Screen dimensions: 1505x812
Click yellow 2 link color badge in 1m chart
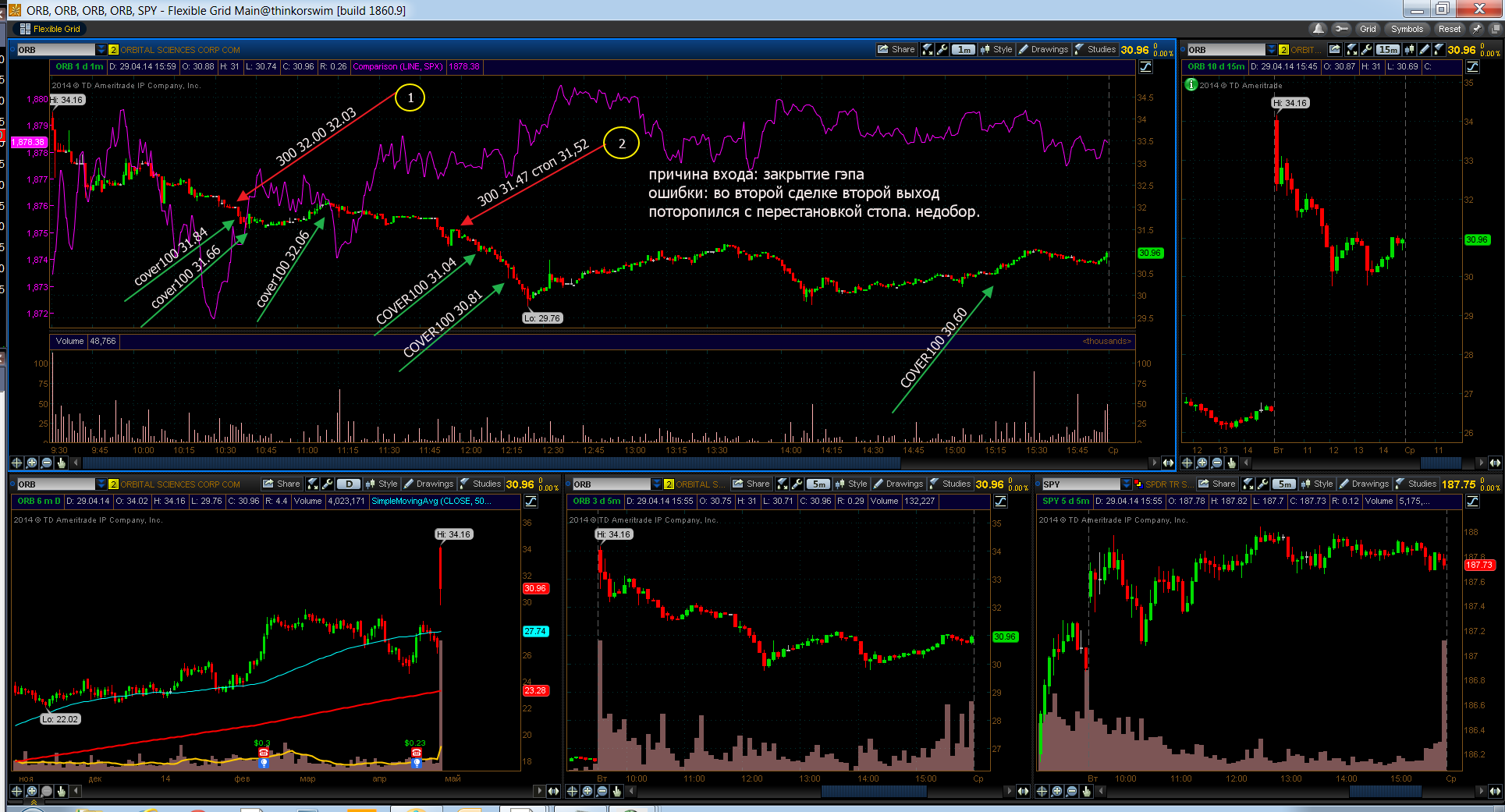point(113,50)
